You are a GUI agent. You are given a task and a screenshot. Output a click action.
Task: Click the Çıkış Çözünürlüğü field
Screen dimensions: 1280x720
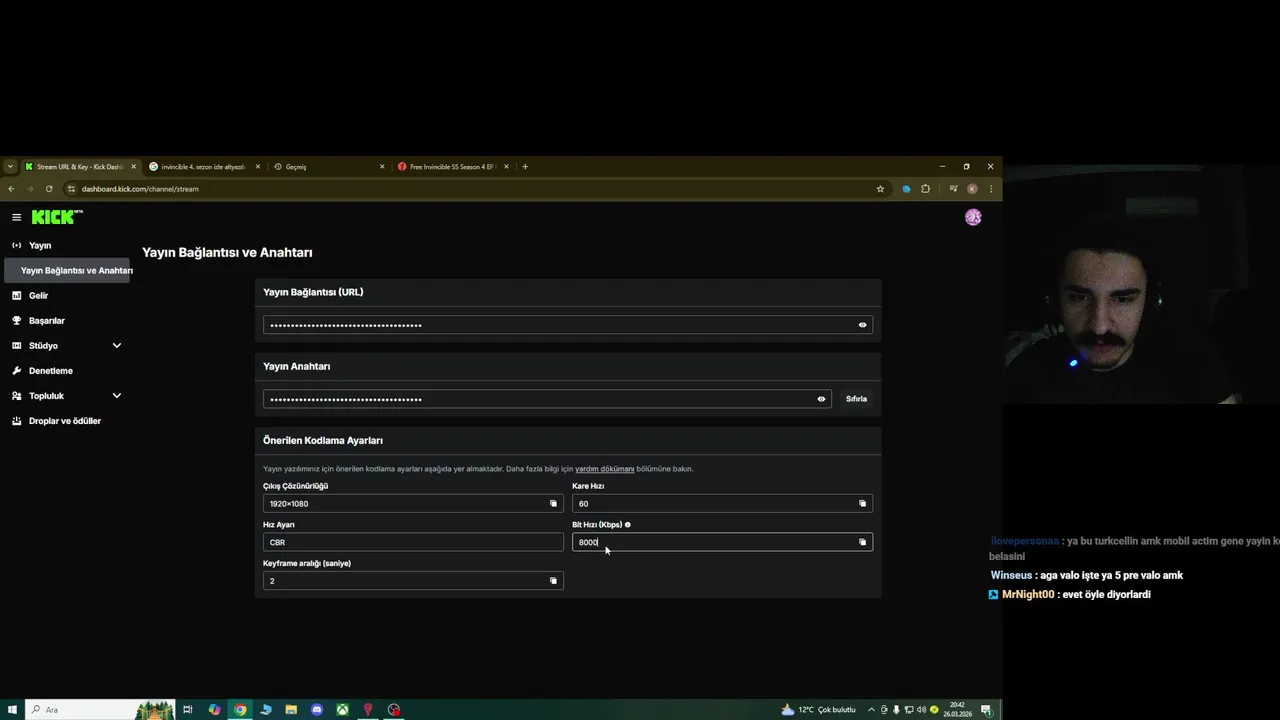[x=413, y=504]
